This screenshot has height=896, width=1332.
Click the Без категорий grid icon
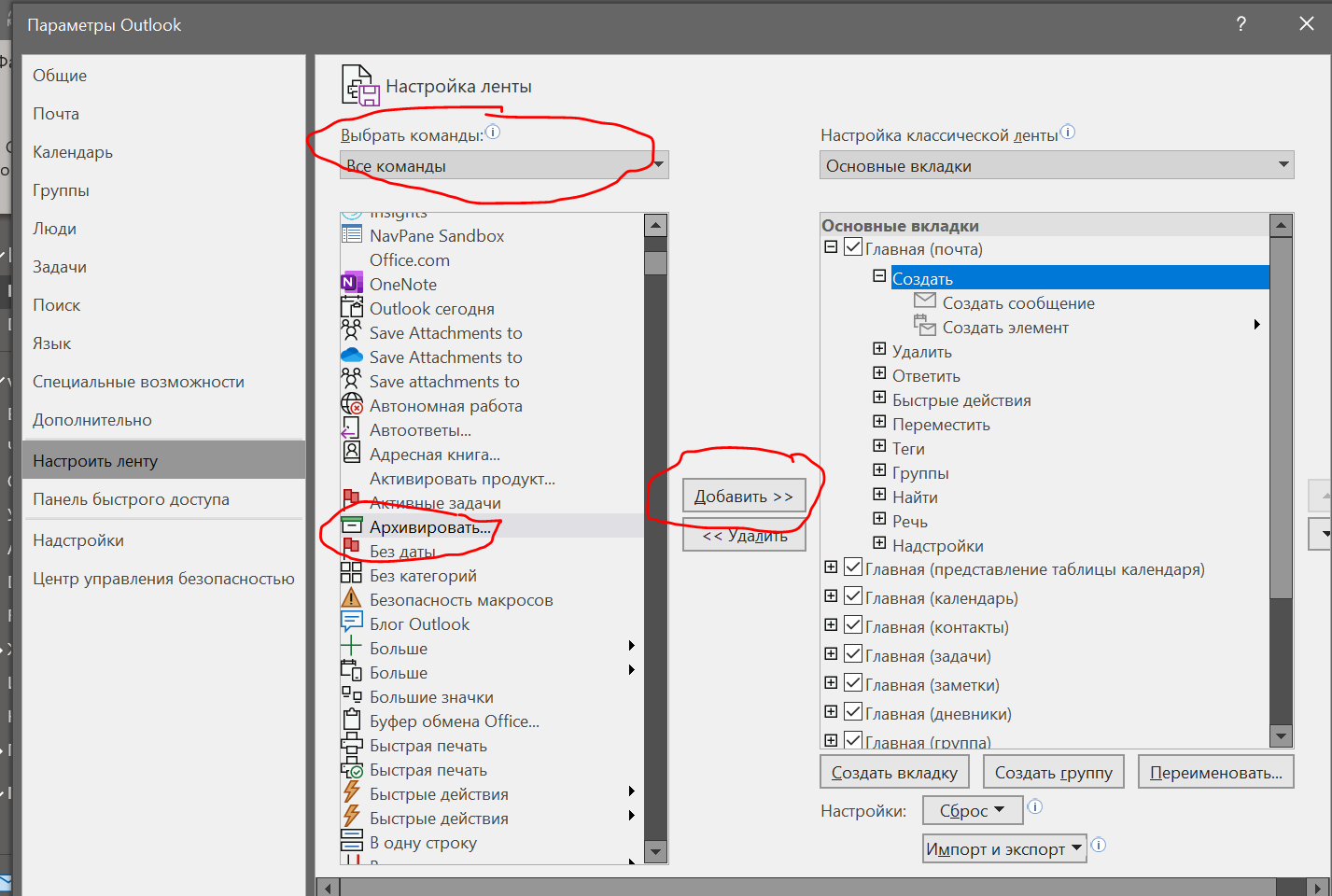351,574
